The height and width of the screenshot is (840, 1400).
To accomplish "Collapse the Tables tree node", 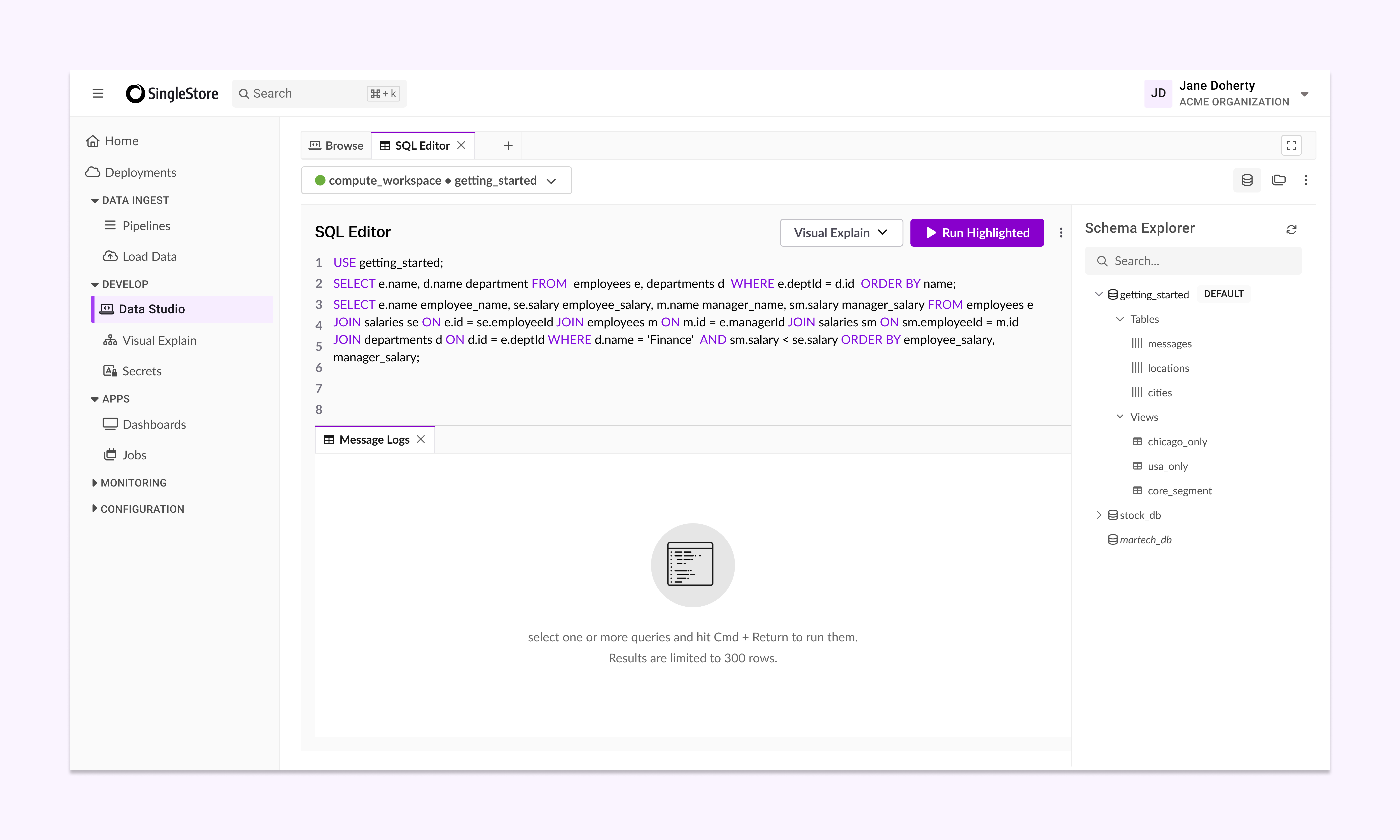I will tap(1119, 319).
